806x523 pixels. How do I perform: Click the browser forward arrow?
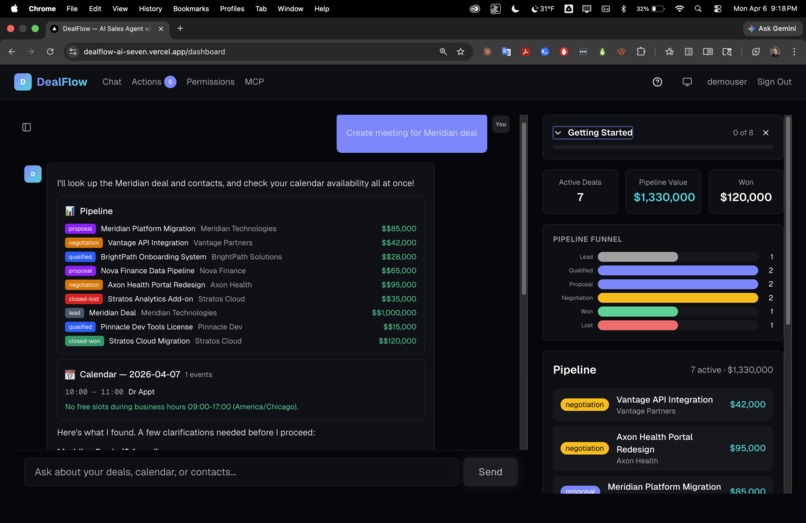click(31, 51)
